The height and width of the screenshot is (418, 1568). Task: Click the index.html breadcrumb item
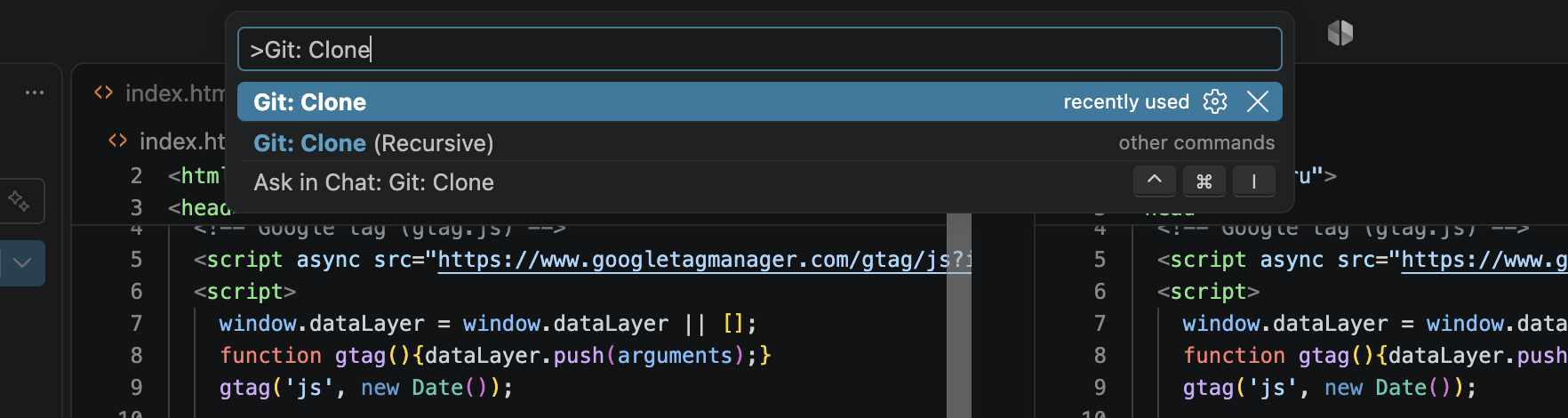coord(167,141)
